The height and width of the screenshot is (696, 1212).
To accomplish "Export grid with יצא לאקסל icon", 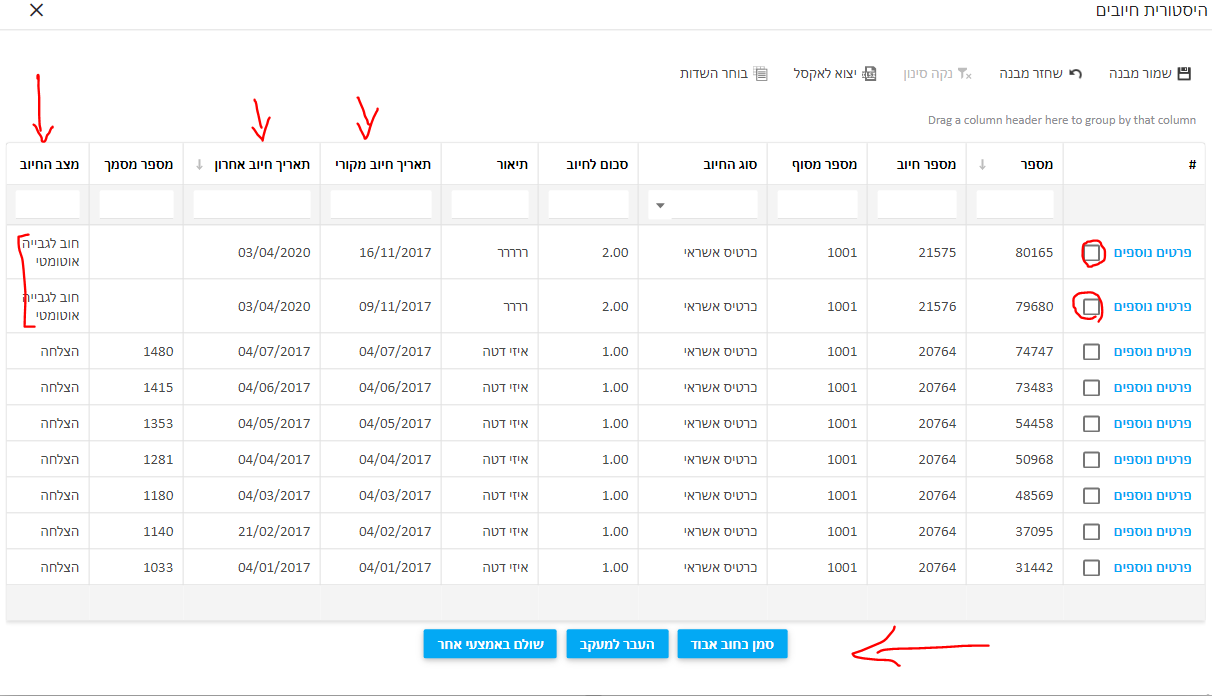I will (x=870, y=74).
